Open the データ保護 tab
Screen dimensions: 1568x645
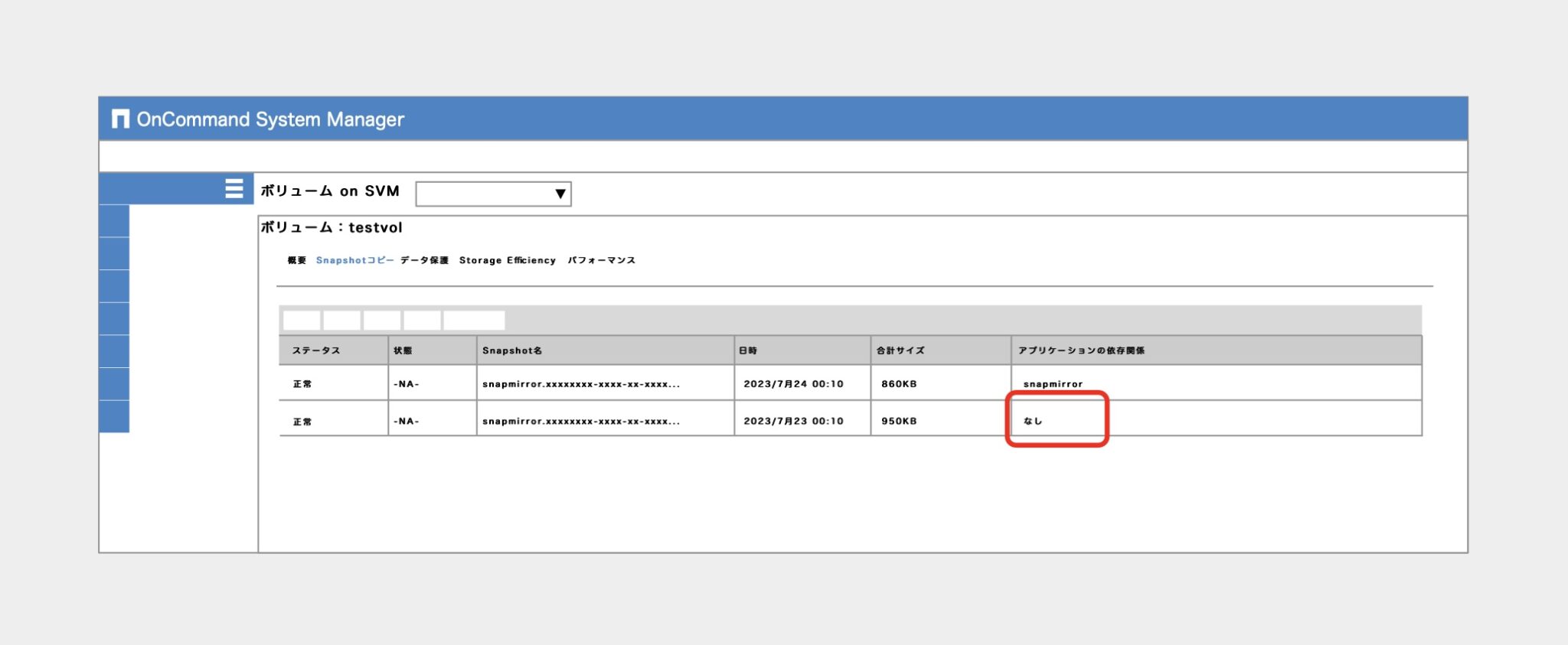pos(424,261)
